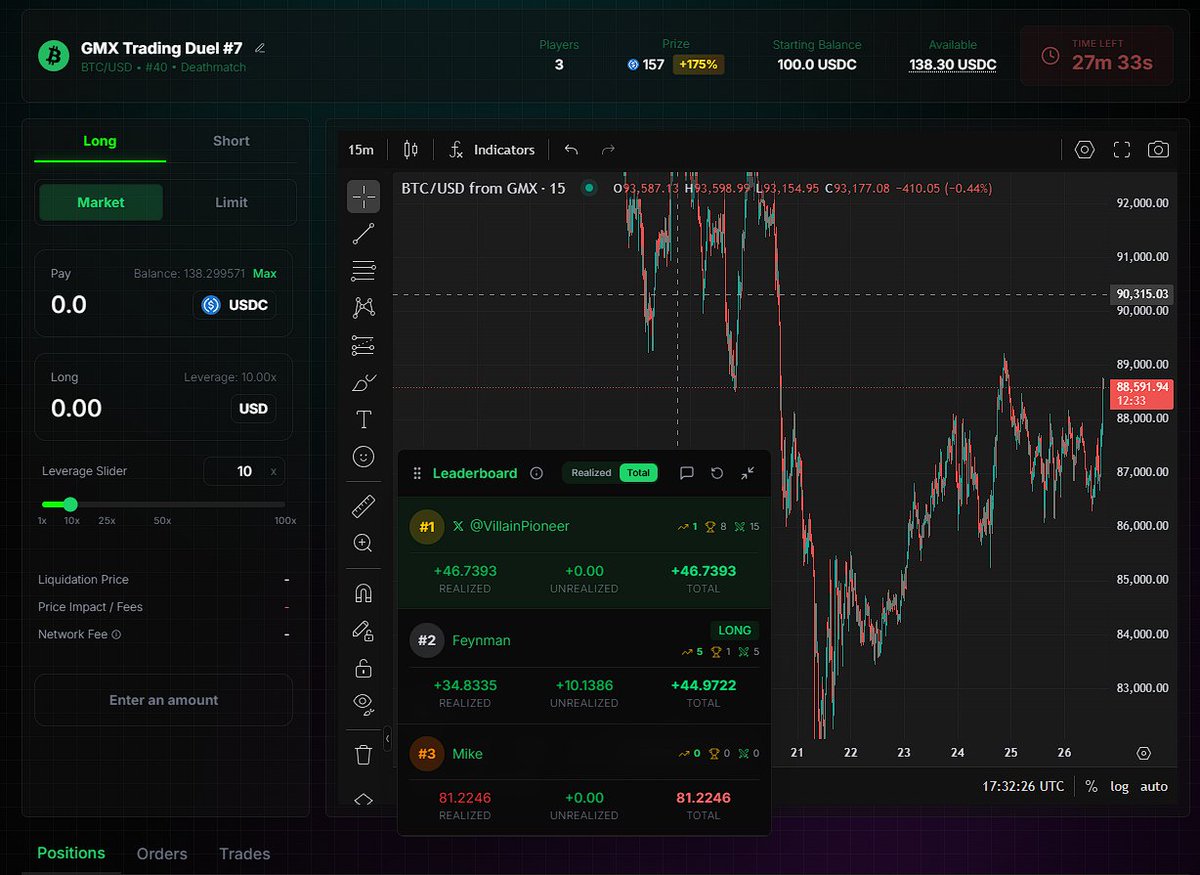Click the 17:32:26 UTC timezone selector
Image resolution: width=1200 pixels, height=875 pixels.
(1023, 786)
